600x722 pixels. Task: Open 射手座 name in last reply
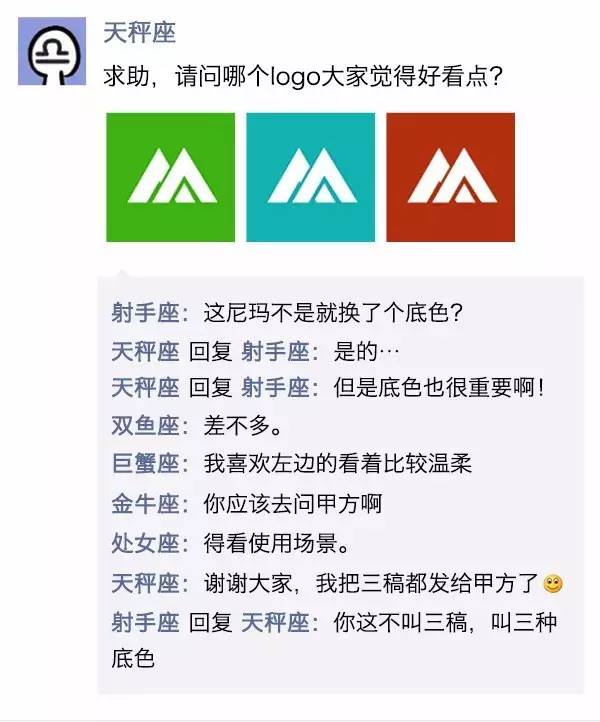tap(145, 623)
